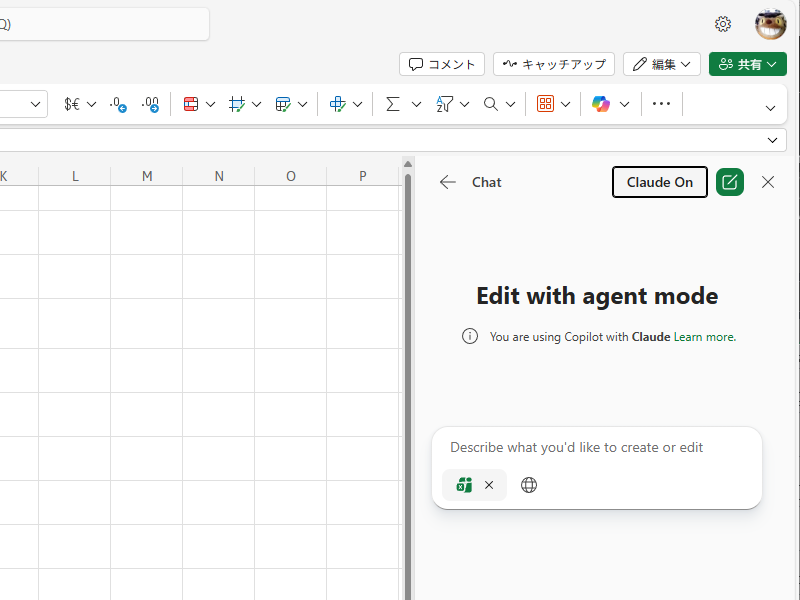Open the Learn more link

(x=705, y=337)
